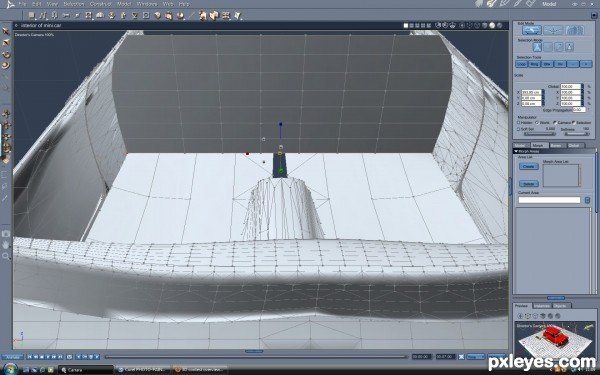This screenshot has width=600, height=375.
Task: Open the highlighted room icon in top right
Action: click(x=491, y=3)
